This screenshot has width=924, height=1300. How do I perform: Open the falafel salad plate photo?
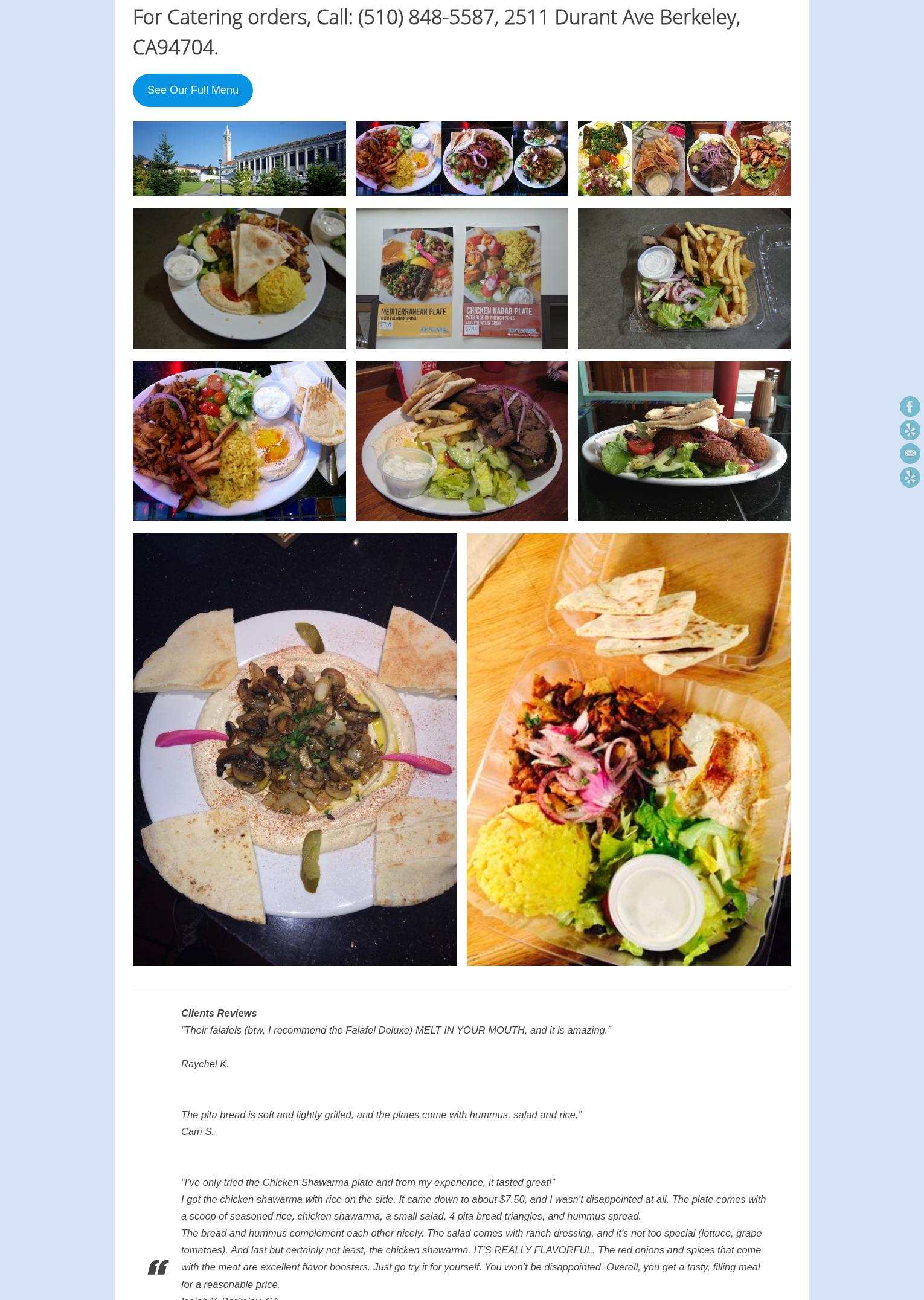click(x=684, y=441)
